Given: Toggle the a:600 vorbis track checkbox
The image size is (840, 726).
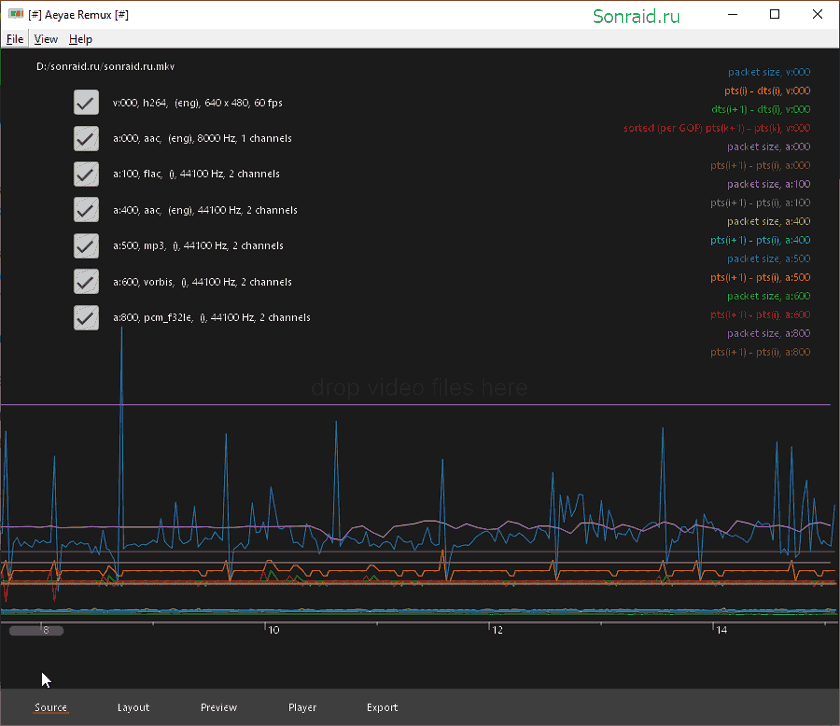Looking at the screenshot, I should click(x=86, y=282).
